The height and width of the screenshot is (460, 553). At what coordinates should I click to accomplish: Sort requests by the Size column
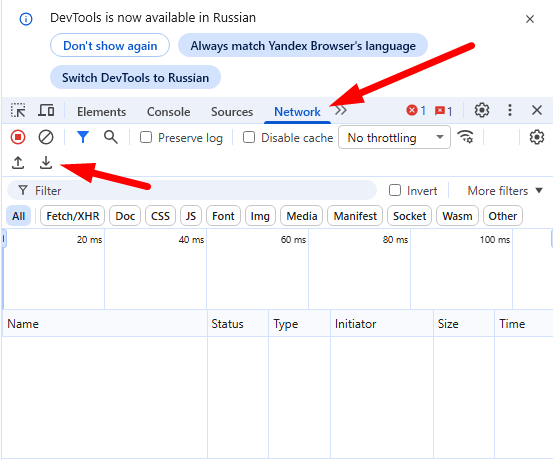[x=464, y=323]
